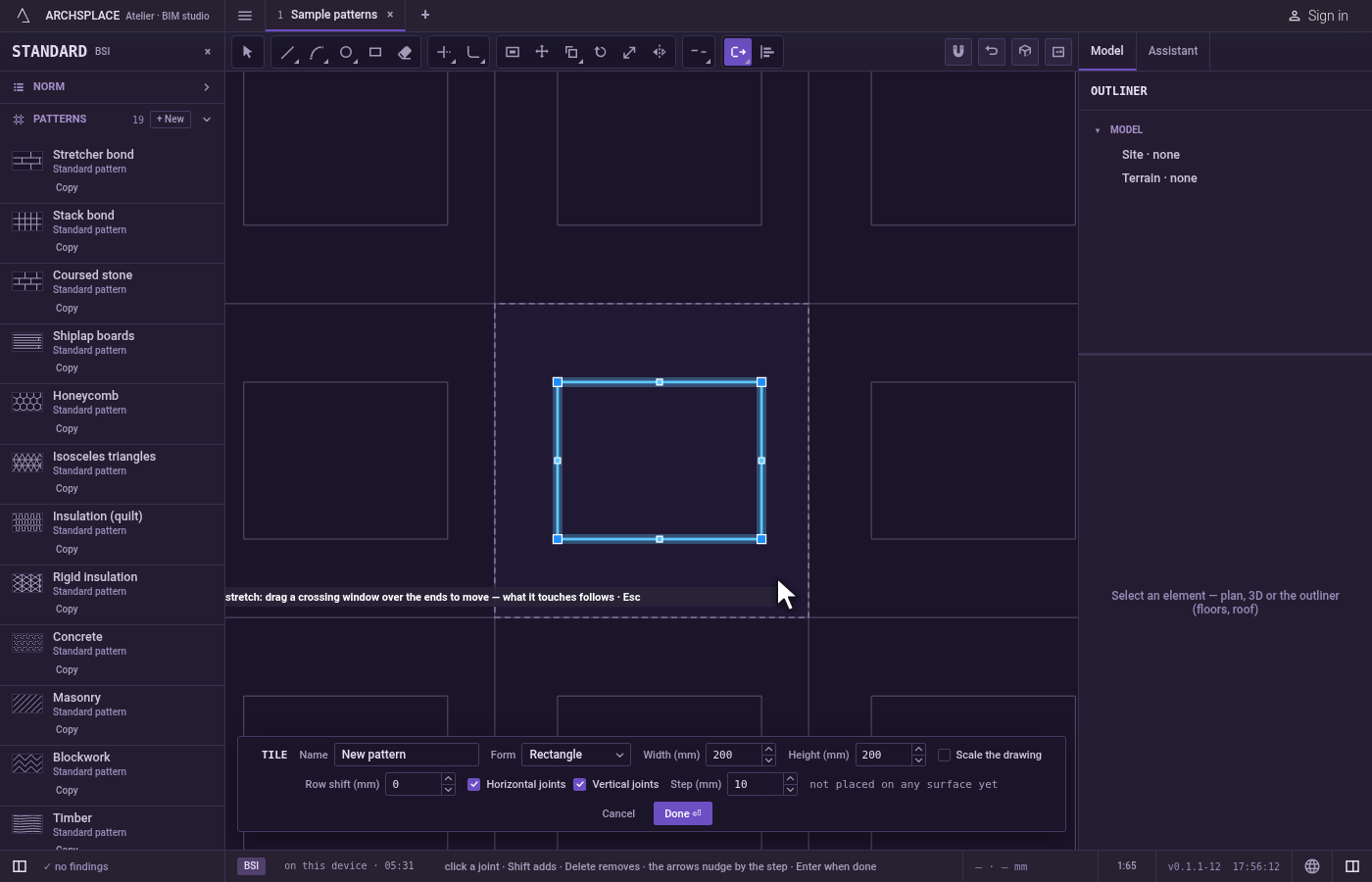Toggle the Vertical joints checkbox
1372x882 pixels.
(x=580, y=784)
